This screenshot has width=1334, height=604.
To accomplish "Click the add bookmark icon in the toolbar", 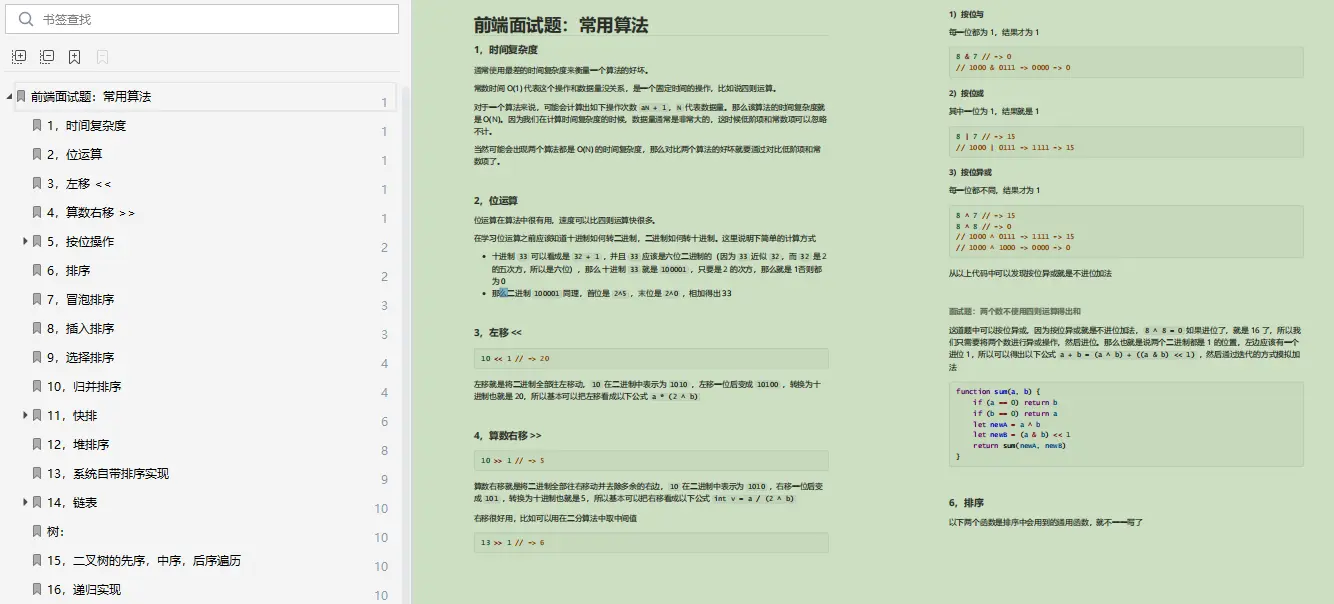I will point(74,57).
